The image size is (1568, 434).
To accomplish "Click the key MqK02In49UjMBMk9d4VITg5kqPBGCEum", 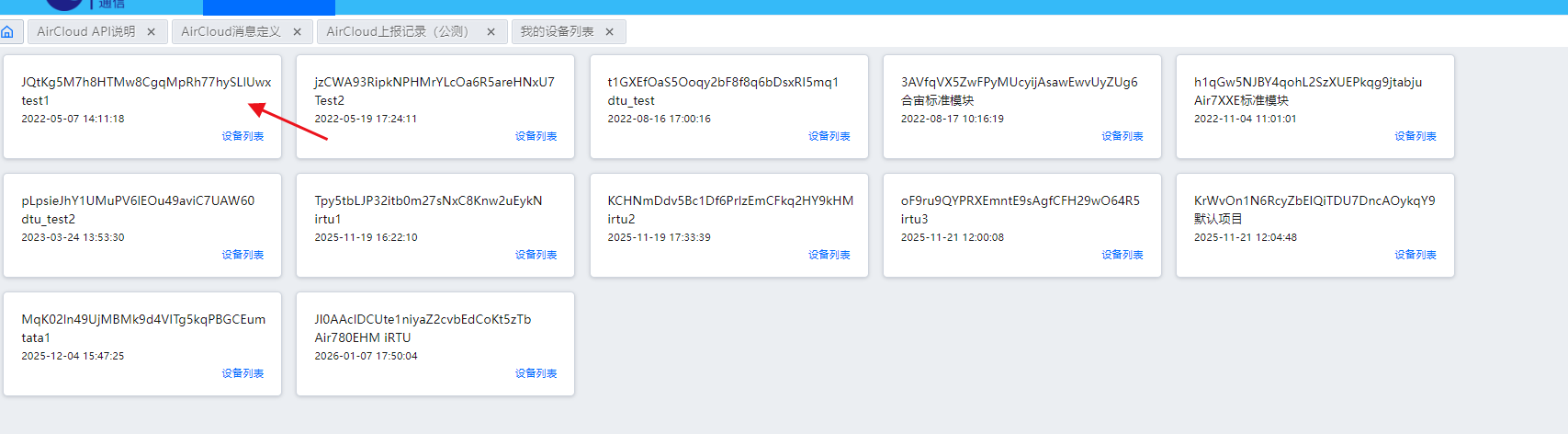I will (x=143, y=319).
